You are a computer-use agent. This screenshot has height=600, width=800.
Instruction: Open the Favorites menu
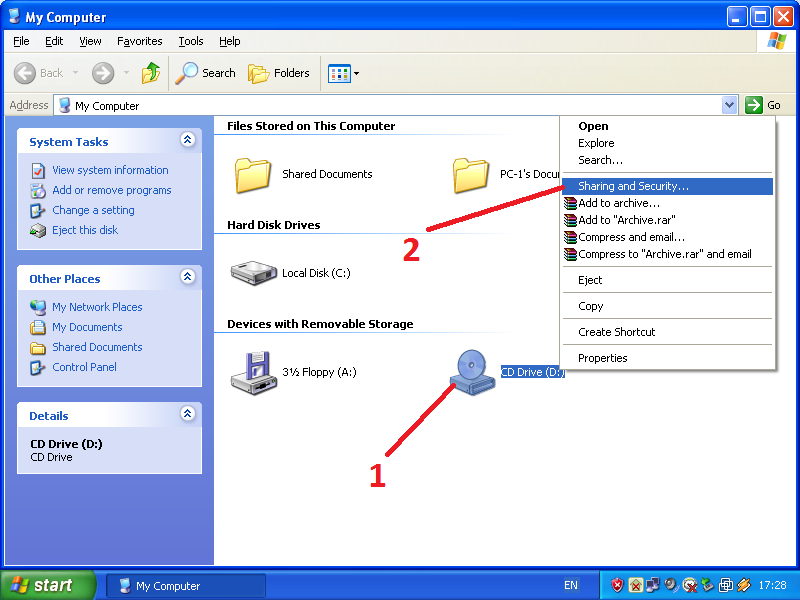pyautogui.click(x=139, y=41)
